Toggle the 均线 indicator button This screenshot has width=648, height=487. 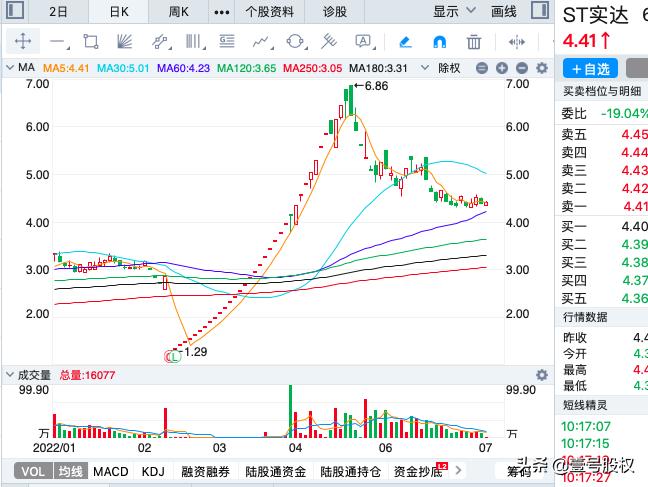point(70,471)
